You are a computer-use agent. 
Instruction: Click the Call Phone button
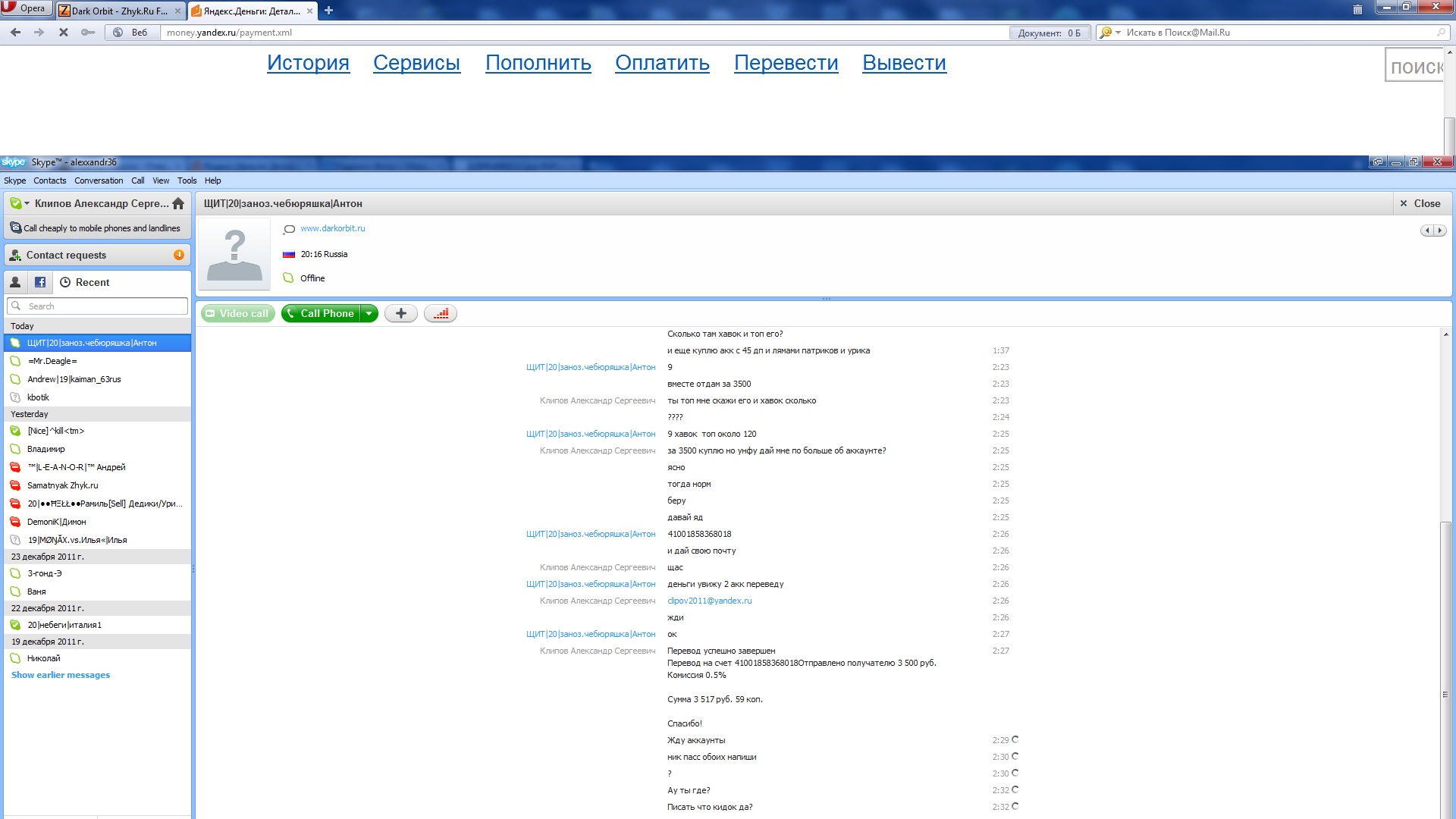[x=320, y=313]
